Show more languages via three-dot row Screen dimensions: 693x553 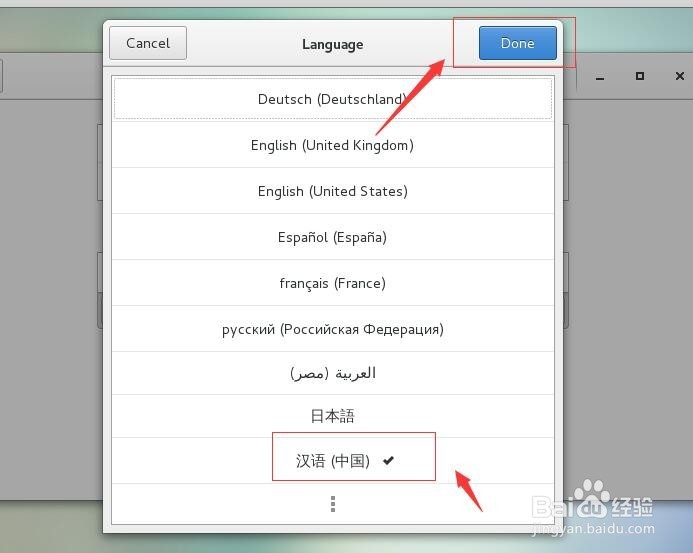(333, 504)
